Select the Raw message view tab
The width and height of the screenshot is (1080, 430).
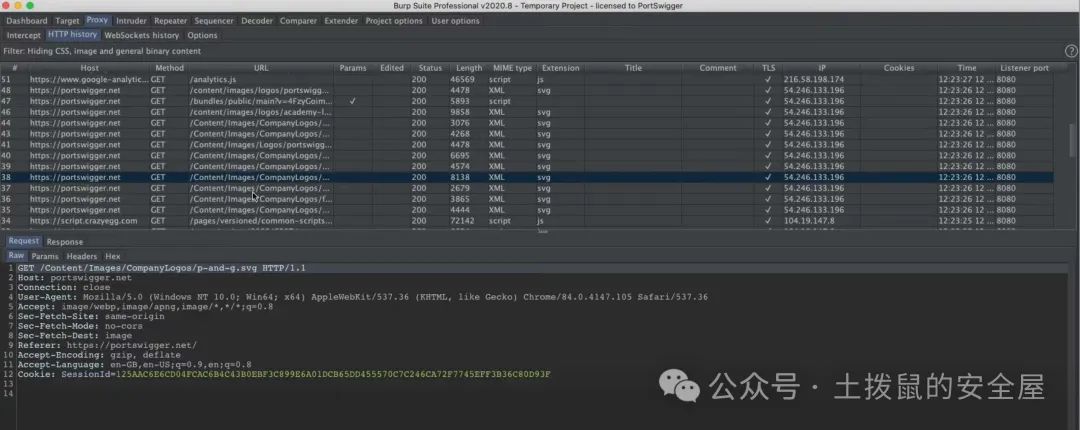tap(16, 256)
